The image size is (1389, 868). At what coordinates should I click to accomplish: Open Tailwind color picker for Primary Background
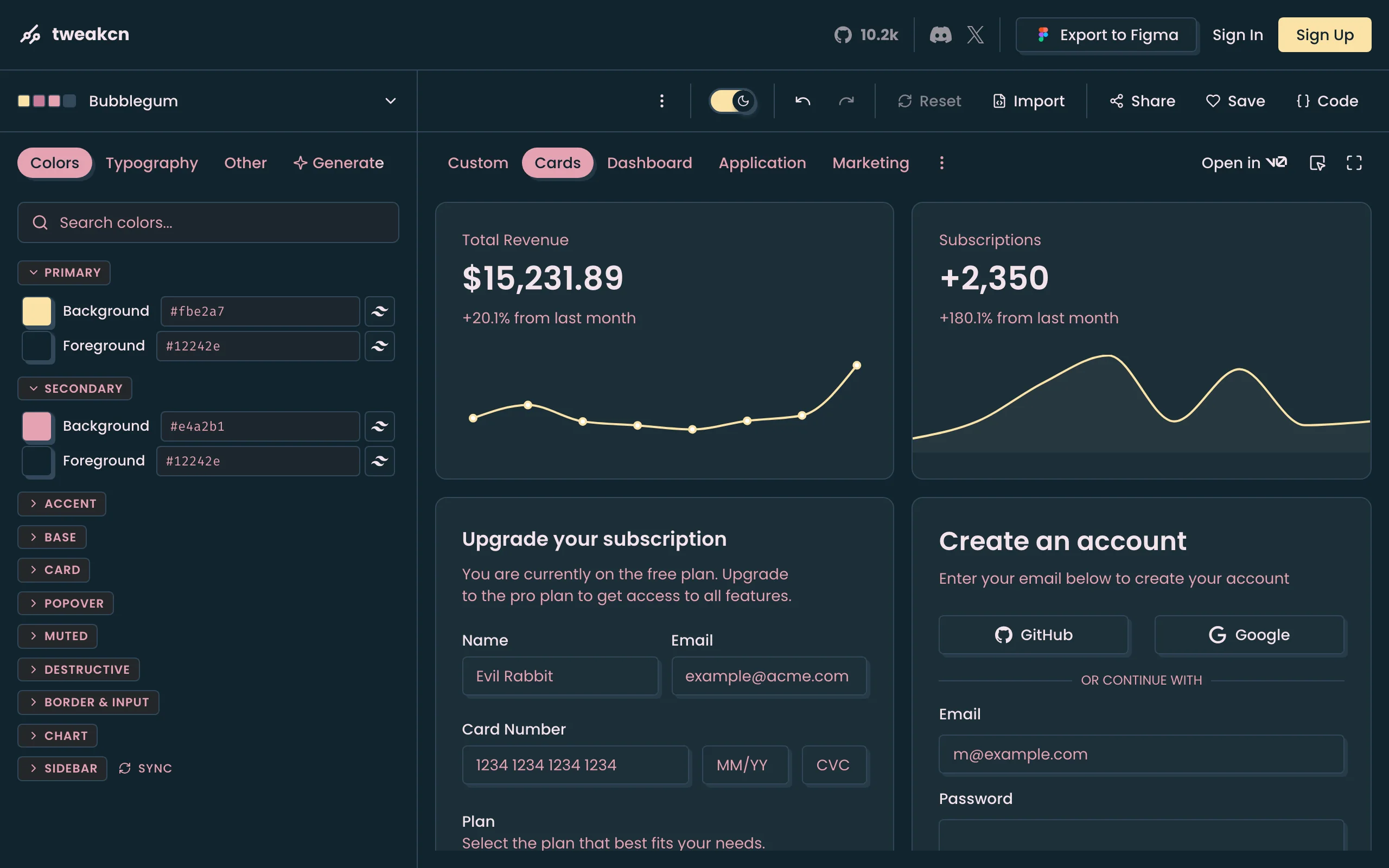(x=379, y=311)
